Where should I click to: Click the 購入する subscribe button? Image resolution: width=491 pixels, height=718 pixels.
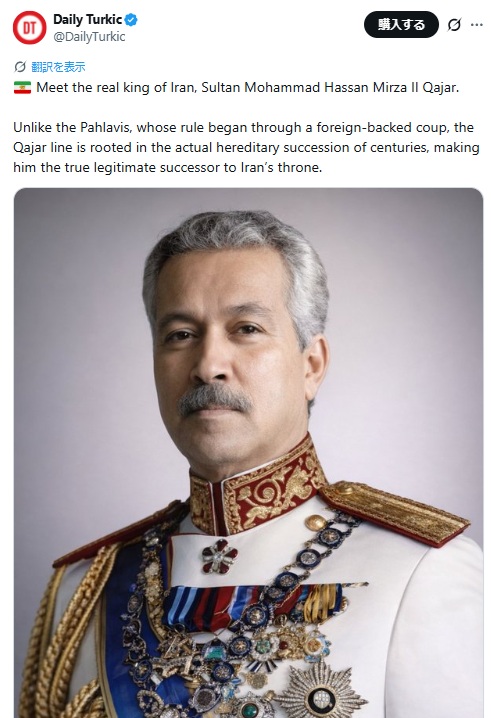point(401,25)
